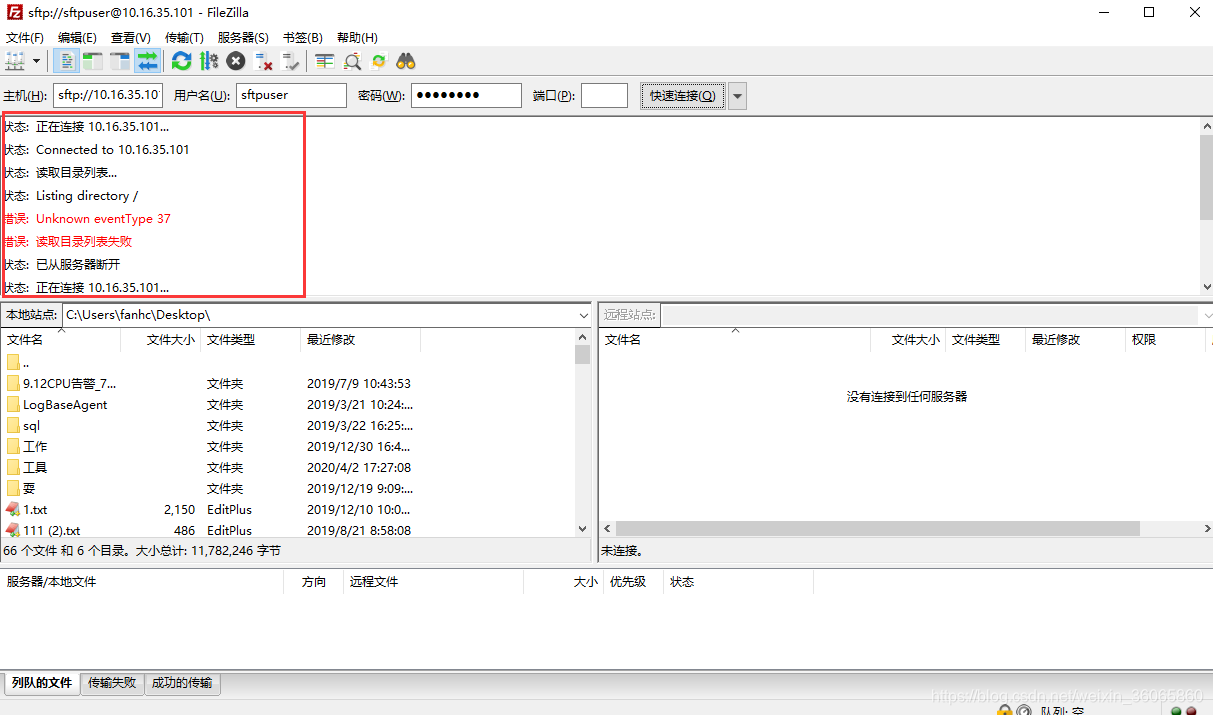Click the remote pane horizontal scrollbar
1213x715 pixels.
(878, 528)
